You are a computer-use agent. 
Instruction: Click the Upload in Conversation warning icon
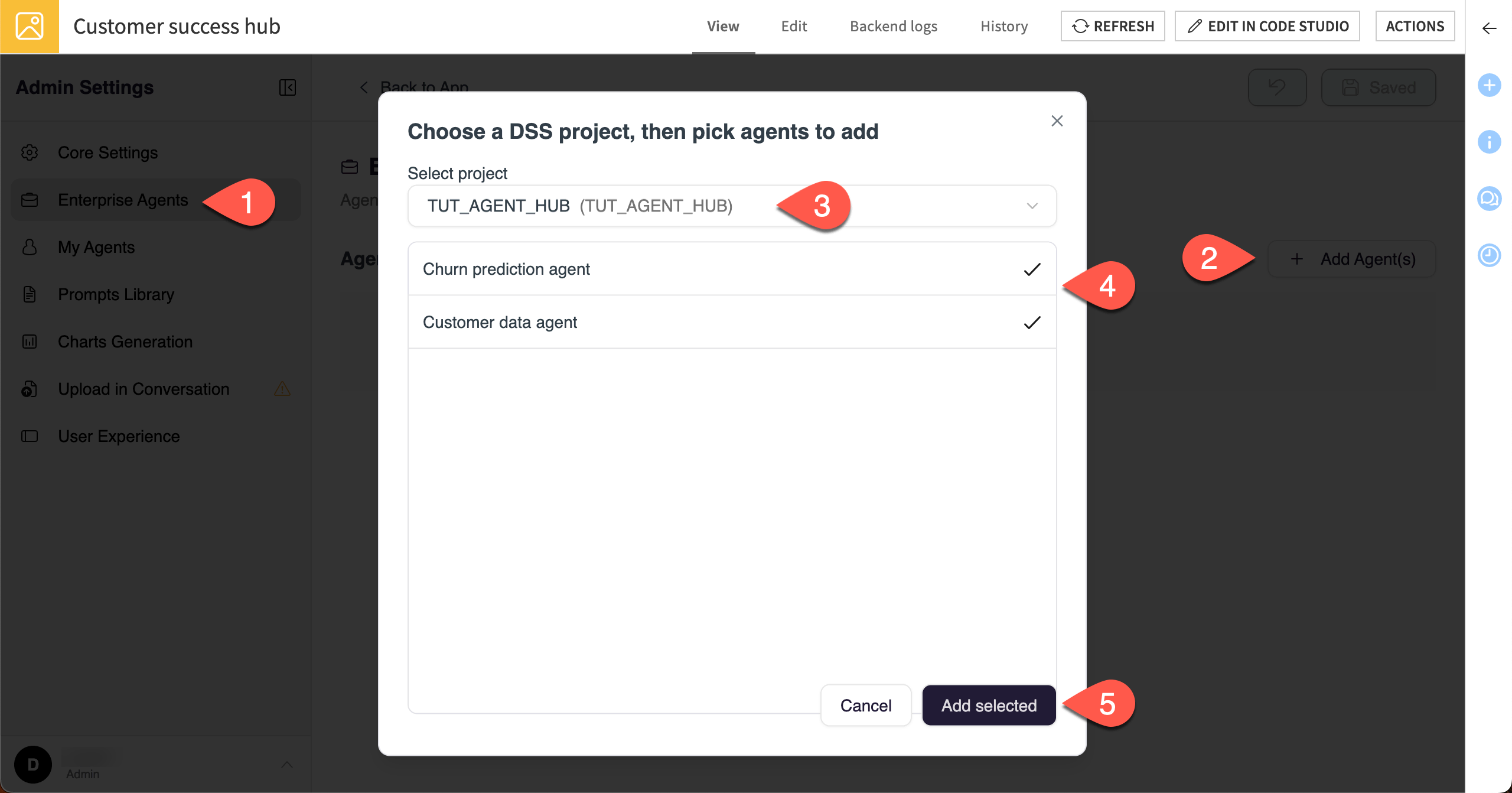coord(281,389)
